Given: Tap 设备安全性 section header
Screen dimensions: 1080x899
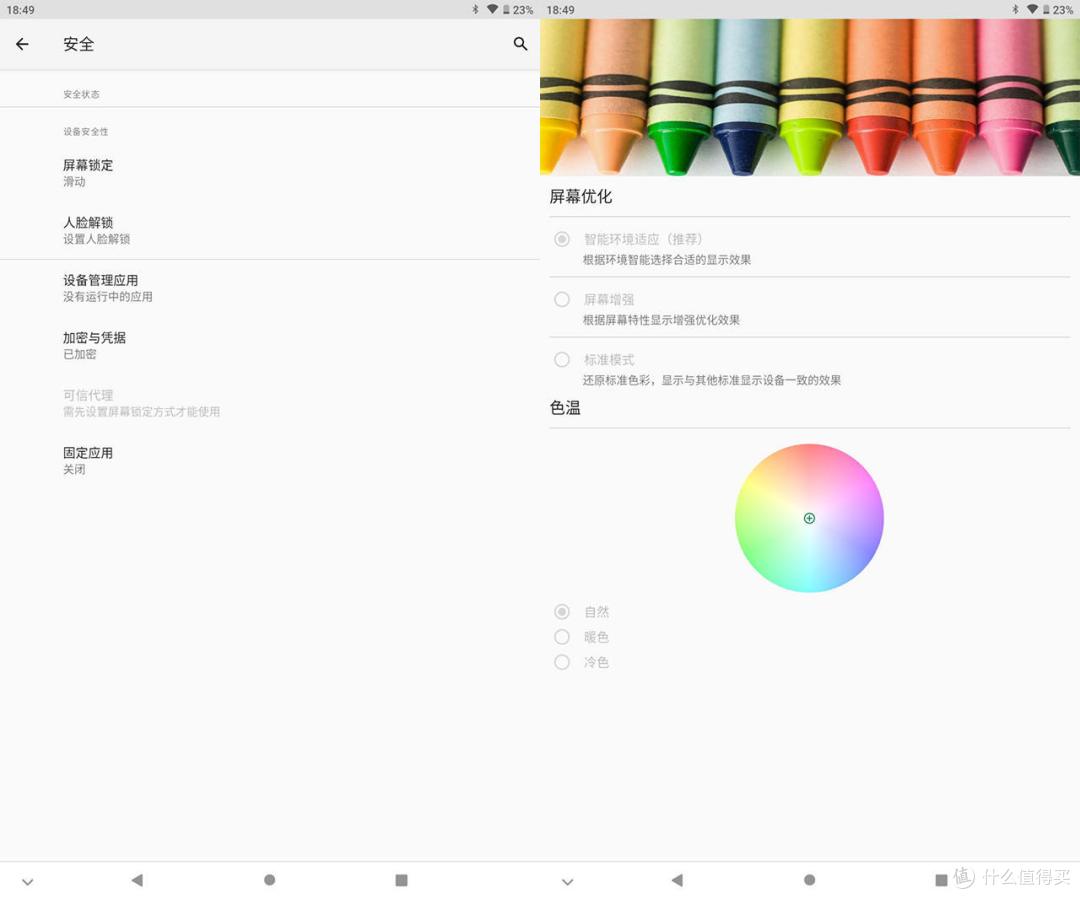Looking at the screenshot, I should 85,132.
